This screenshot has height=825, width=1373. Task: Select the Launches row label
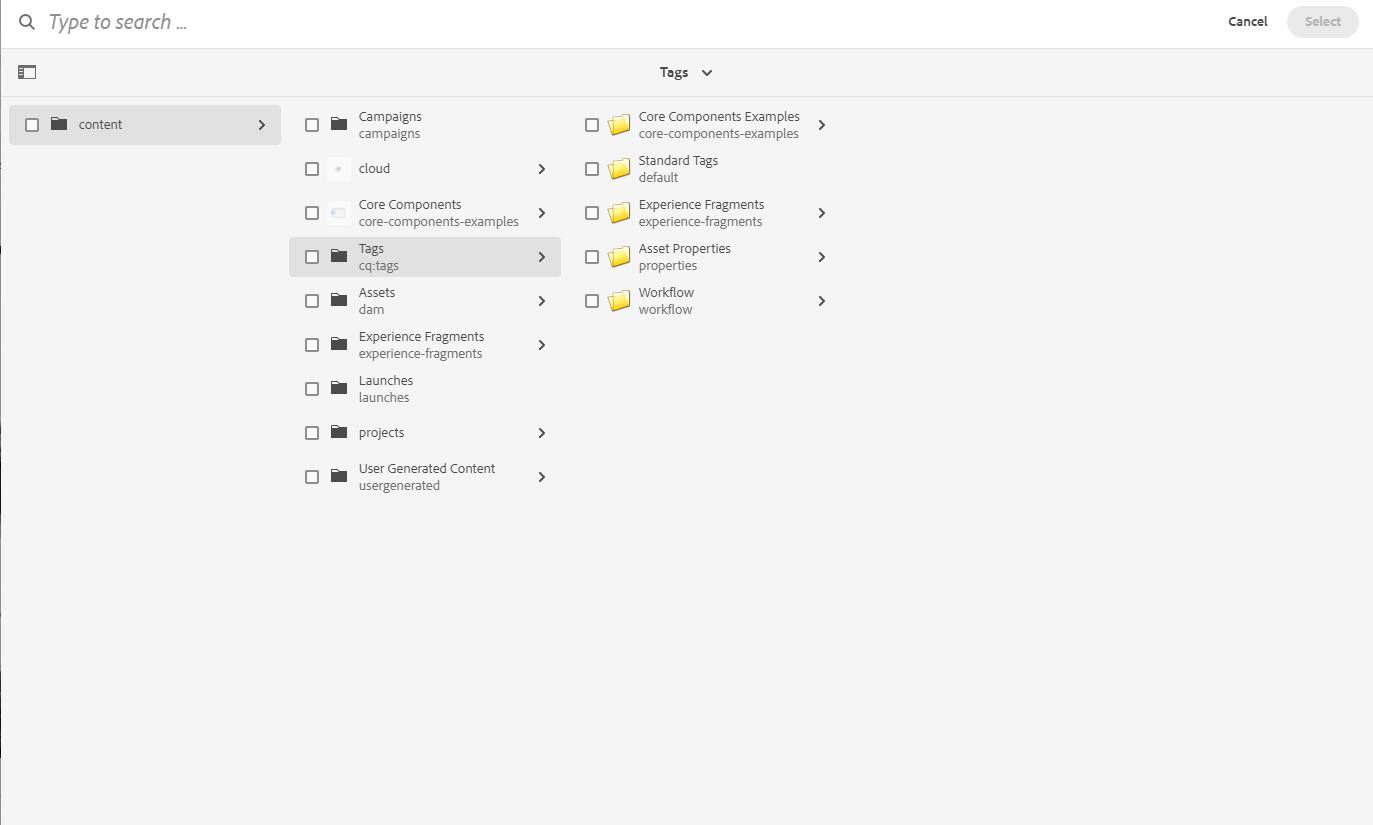[386, 381]
